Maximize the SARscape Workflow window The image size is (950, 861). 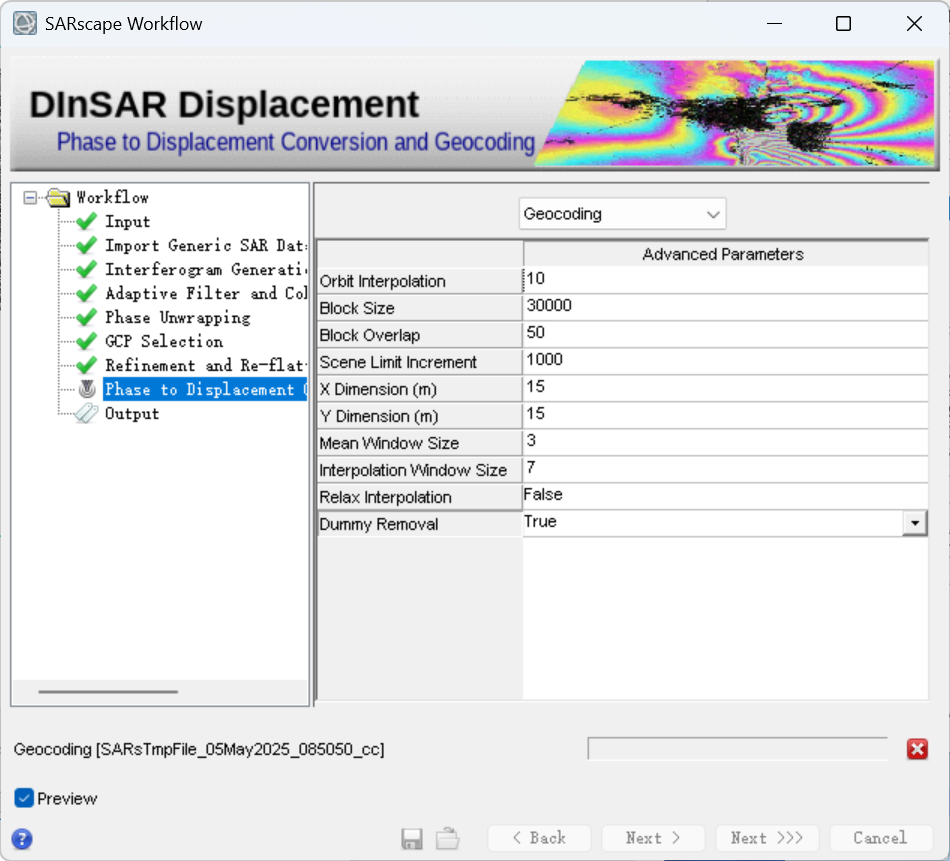click(843, 24)
